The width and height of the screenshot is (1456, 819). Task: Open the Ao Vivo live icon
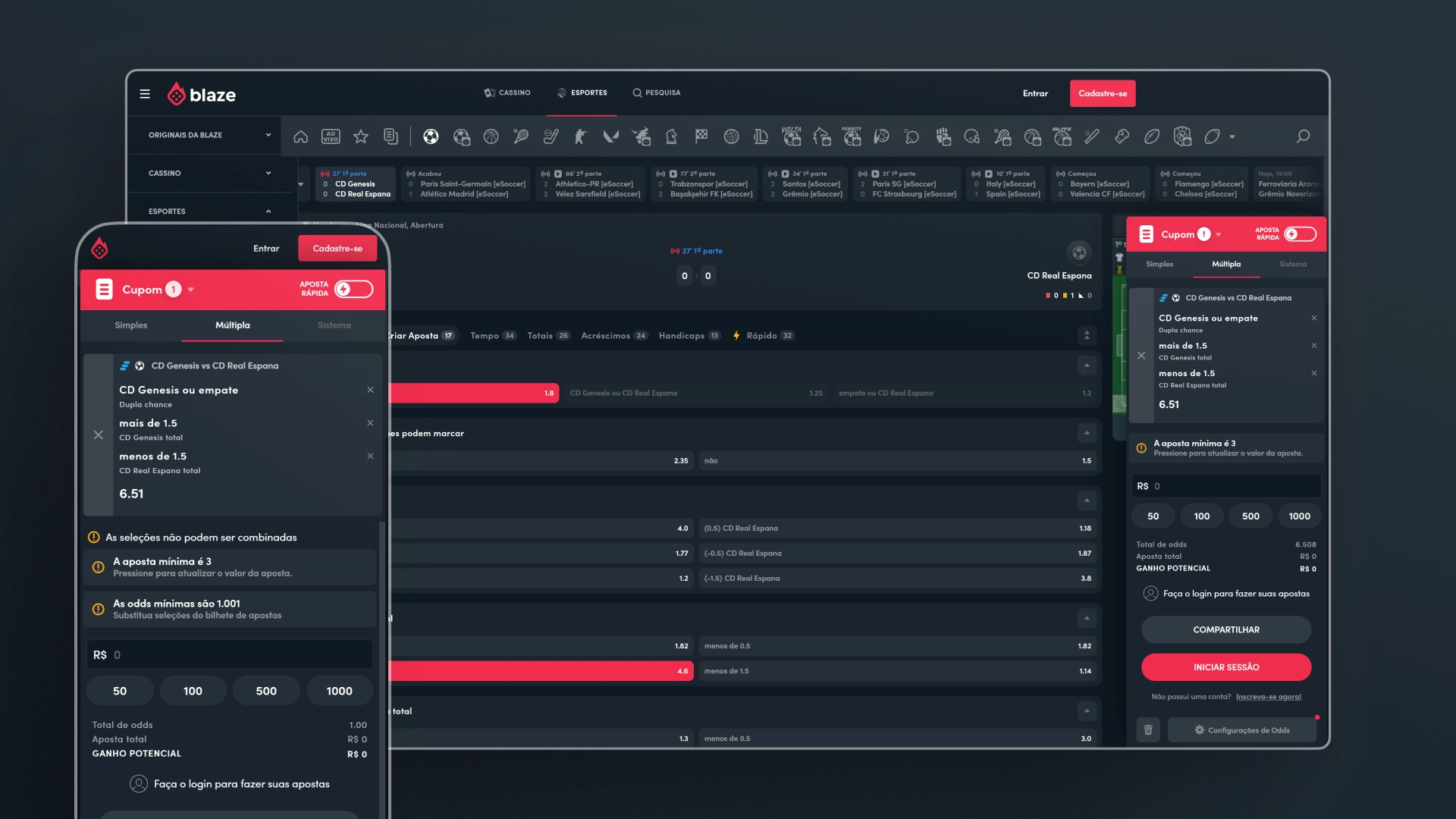(x=331, y=136)
